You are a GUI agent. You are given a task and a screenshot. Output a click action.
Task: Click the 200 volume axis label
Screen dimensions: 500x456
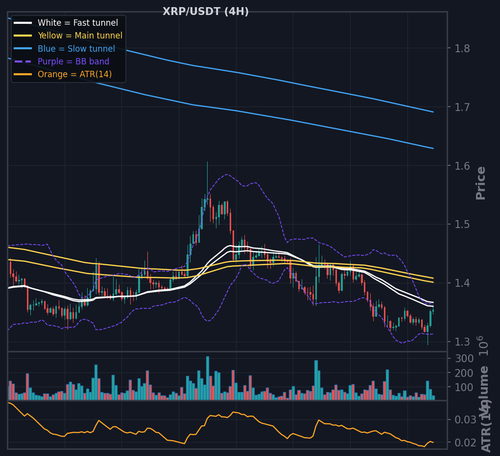464,373
